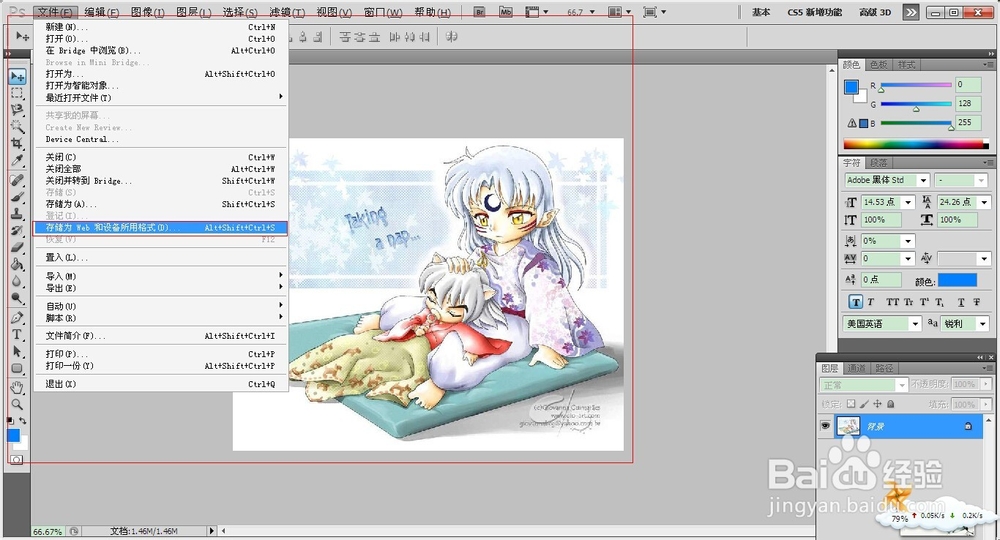This screenshot has height=540, width=1000.
Task: Select the Lasso tool
Action: pyautogui.click(x=17, y=110)
